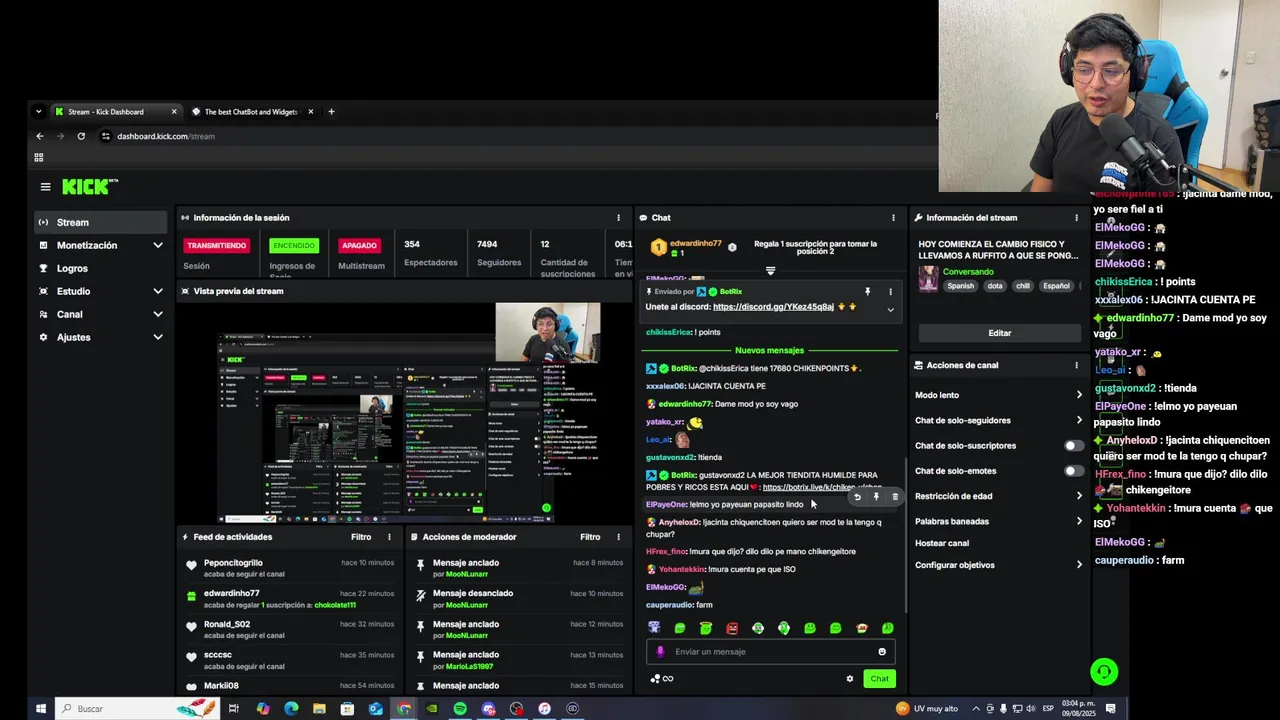Select Stream in the sidebar

tap(100, 222)
